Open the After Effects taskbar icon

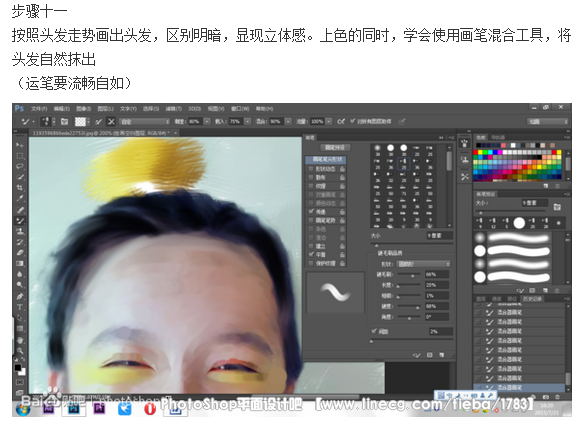pos(48,409)
